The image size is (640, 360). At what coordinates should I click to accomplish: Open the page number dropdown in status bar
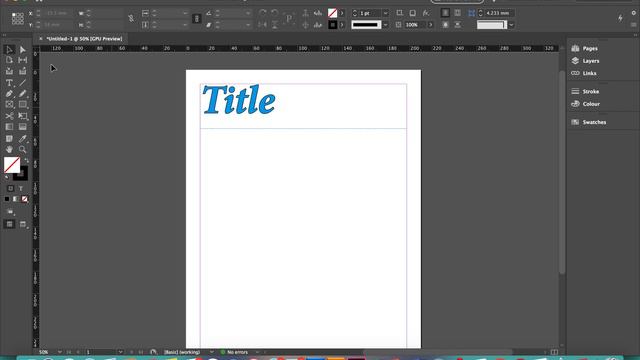(x=120, y=352)
